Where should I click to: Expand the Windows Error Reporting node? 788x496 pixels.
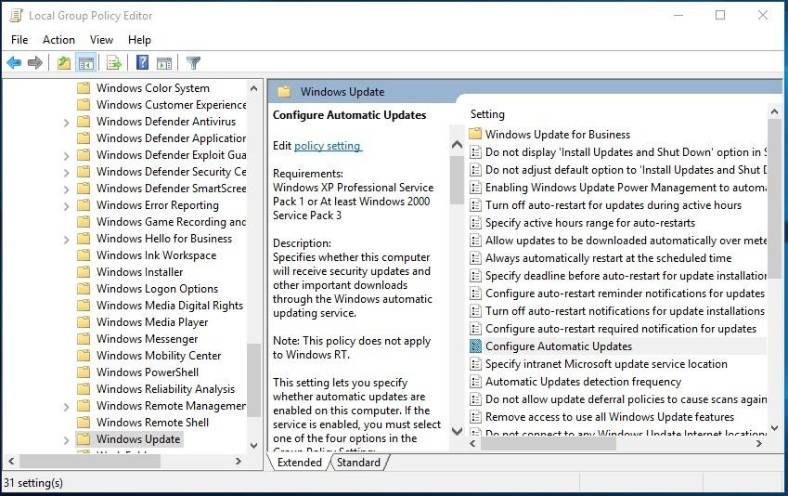[x=66, y=206]
